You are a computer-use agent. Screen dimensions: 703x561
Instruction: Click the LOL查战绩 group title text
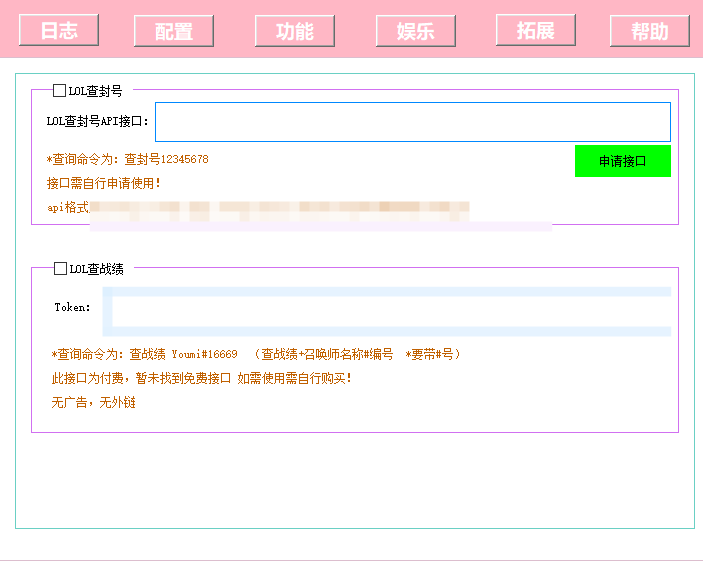coord(96,269)
